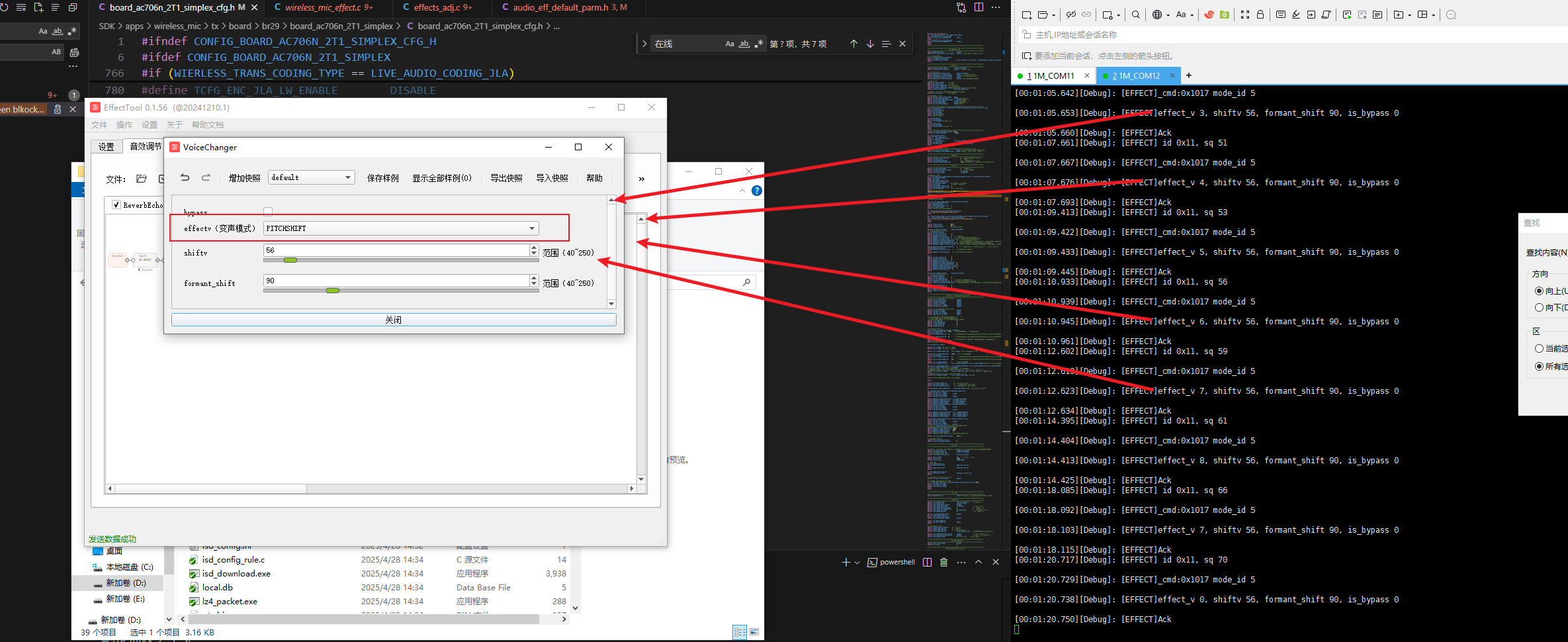Screen dimensions: 1568x642
Task: Click the highlighter icon in terminal toolbar
Action: tap(1296, 15)
